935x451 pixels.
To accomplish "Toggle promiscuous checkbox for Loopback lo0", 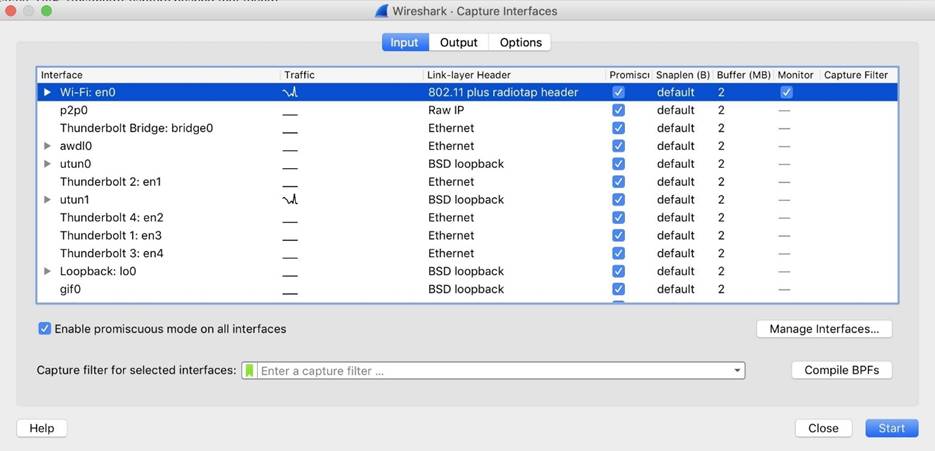I will pyautogui.click(x=618, y=272).
